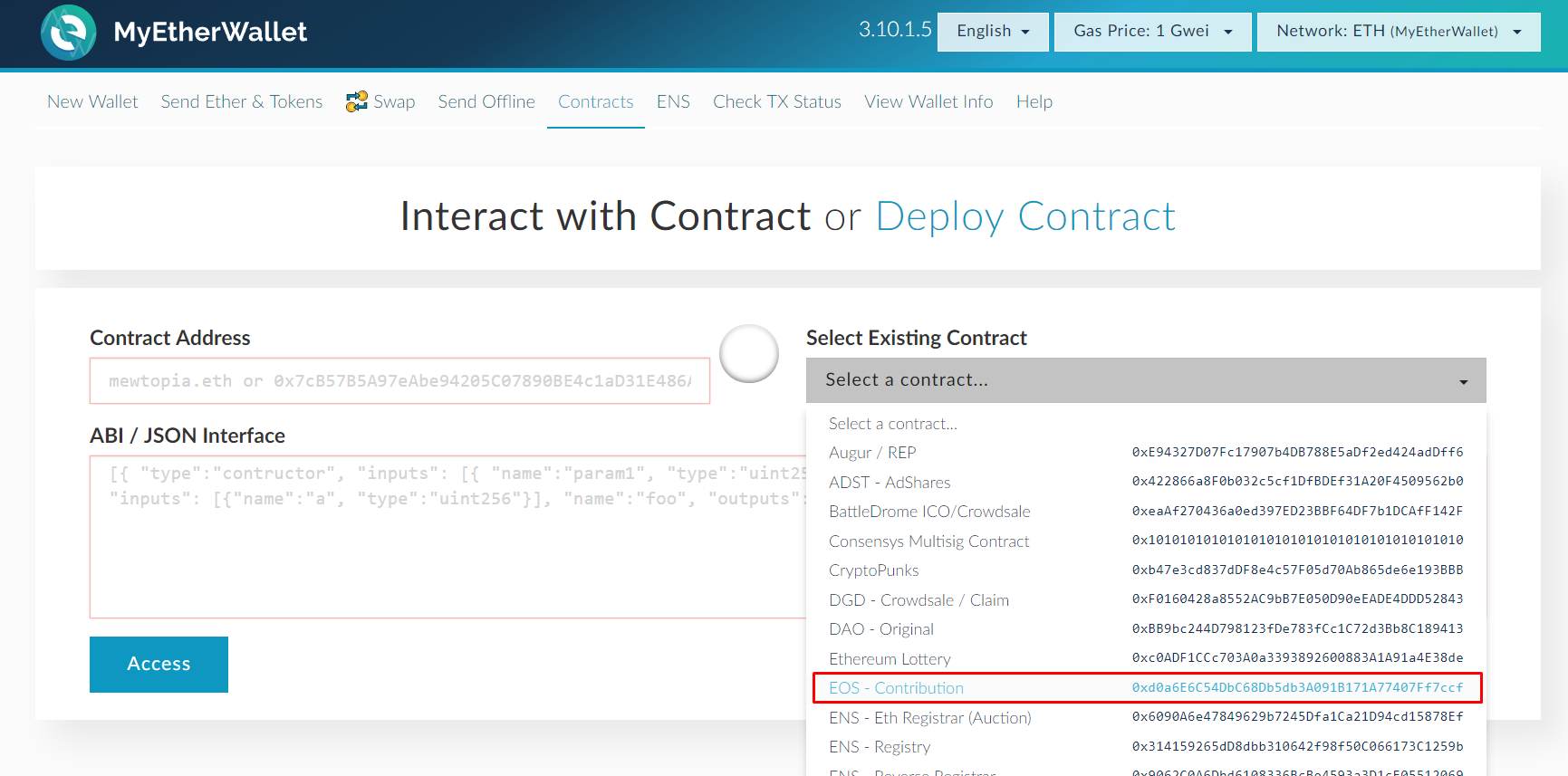The image size is (1568, 776).
Task: Click address 0xE94327D07Fc17907b4DB788E5aDf2ed424adDff6
Action: click(1297, 452)
